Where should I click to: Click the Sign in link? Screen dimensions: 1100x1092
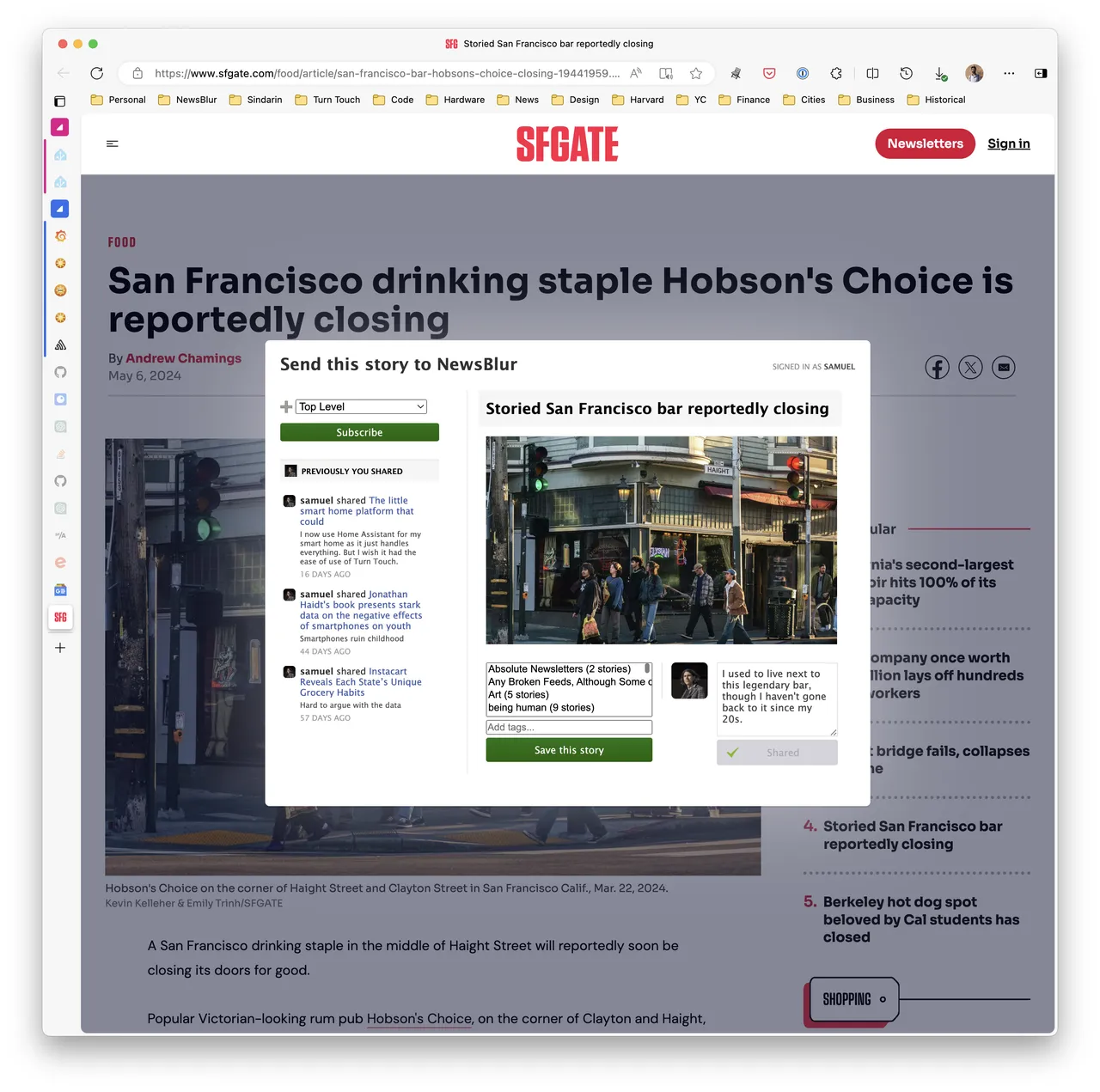(1009, 143)
